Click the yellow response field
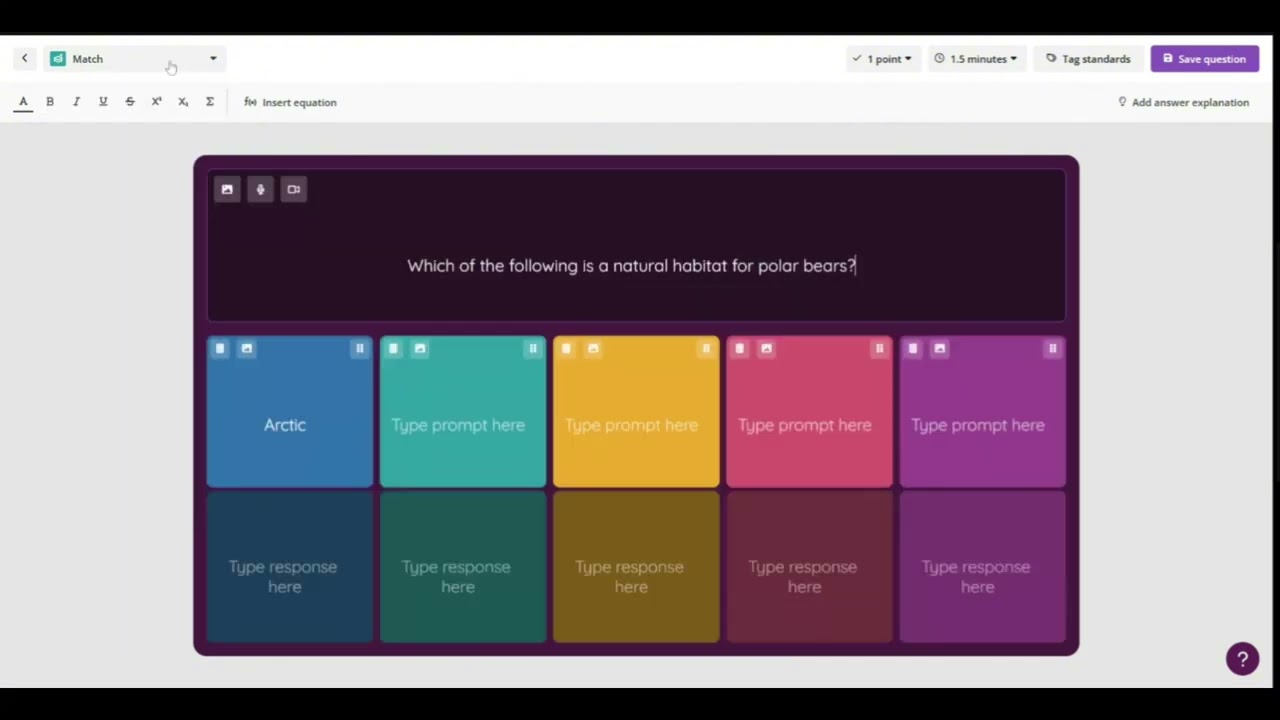 click(x=636, y=568)
